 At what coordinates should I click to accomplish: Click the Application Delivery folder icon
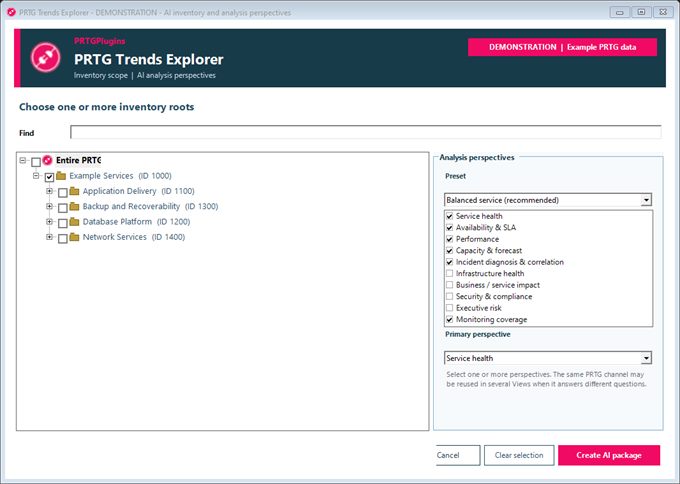pos(74,191)
